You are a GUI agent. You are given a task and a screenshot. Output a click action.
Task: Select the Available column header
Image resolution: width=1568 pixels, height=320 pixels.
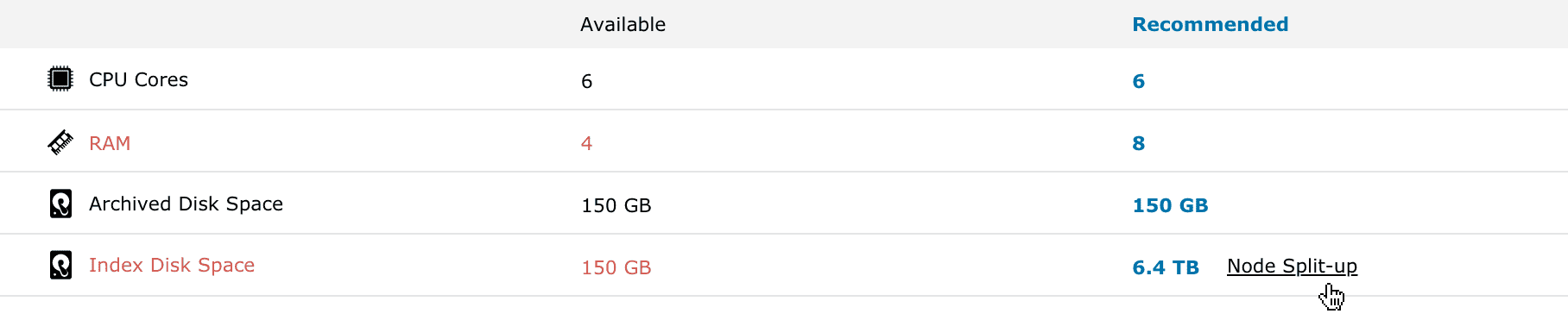623,24
